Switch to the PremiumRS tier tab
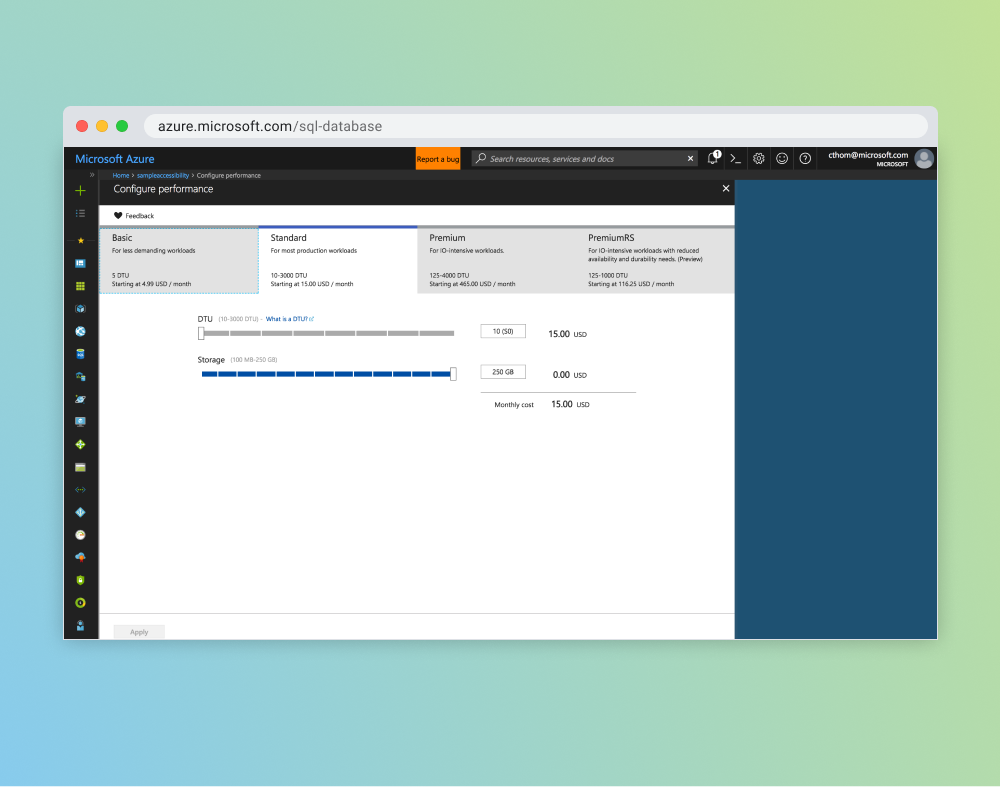1000x787 pixels. (655, 260)
